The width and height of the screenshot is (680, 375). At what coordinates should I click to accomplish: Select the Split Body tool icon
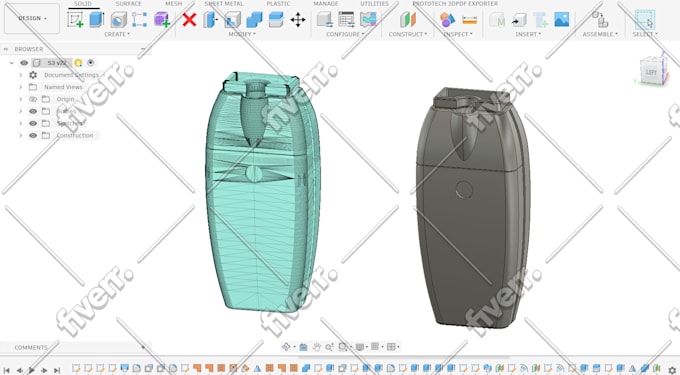276,20
